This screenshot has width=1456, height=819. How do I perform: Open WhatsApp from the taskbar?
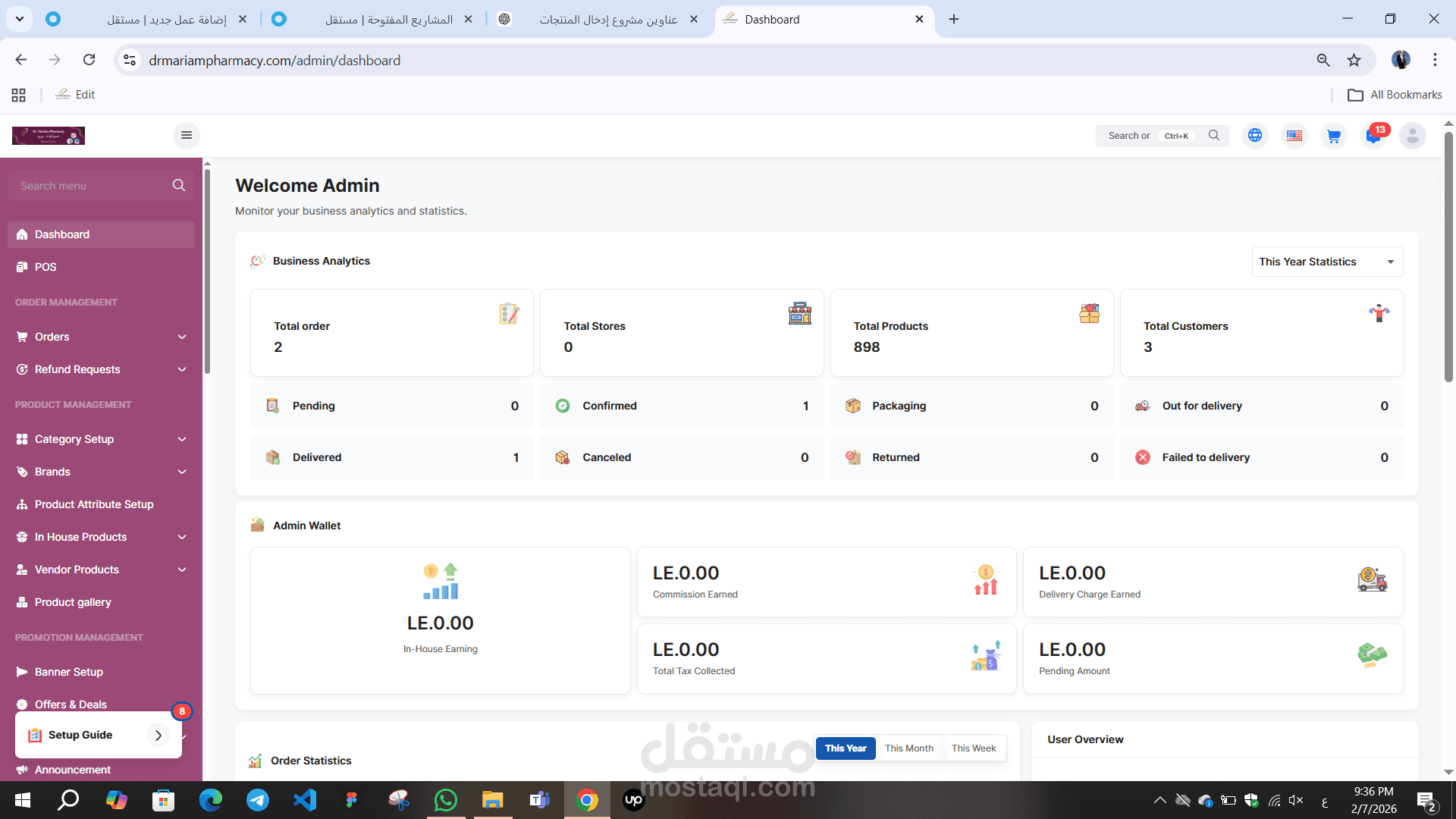446,800
